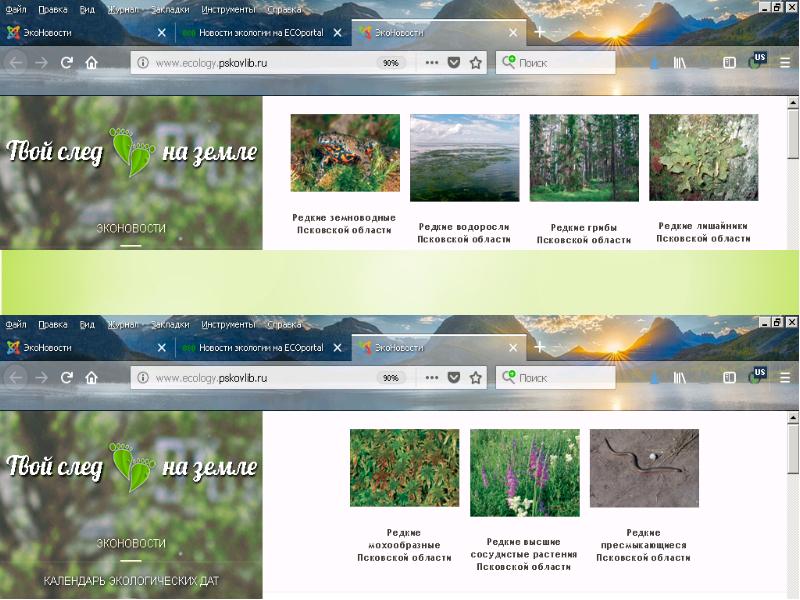Reload the page in the upper browser window
Screen dimensions: 800x600
click(x=67, y=62)
